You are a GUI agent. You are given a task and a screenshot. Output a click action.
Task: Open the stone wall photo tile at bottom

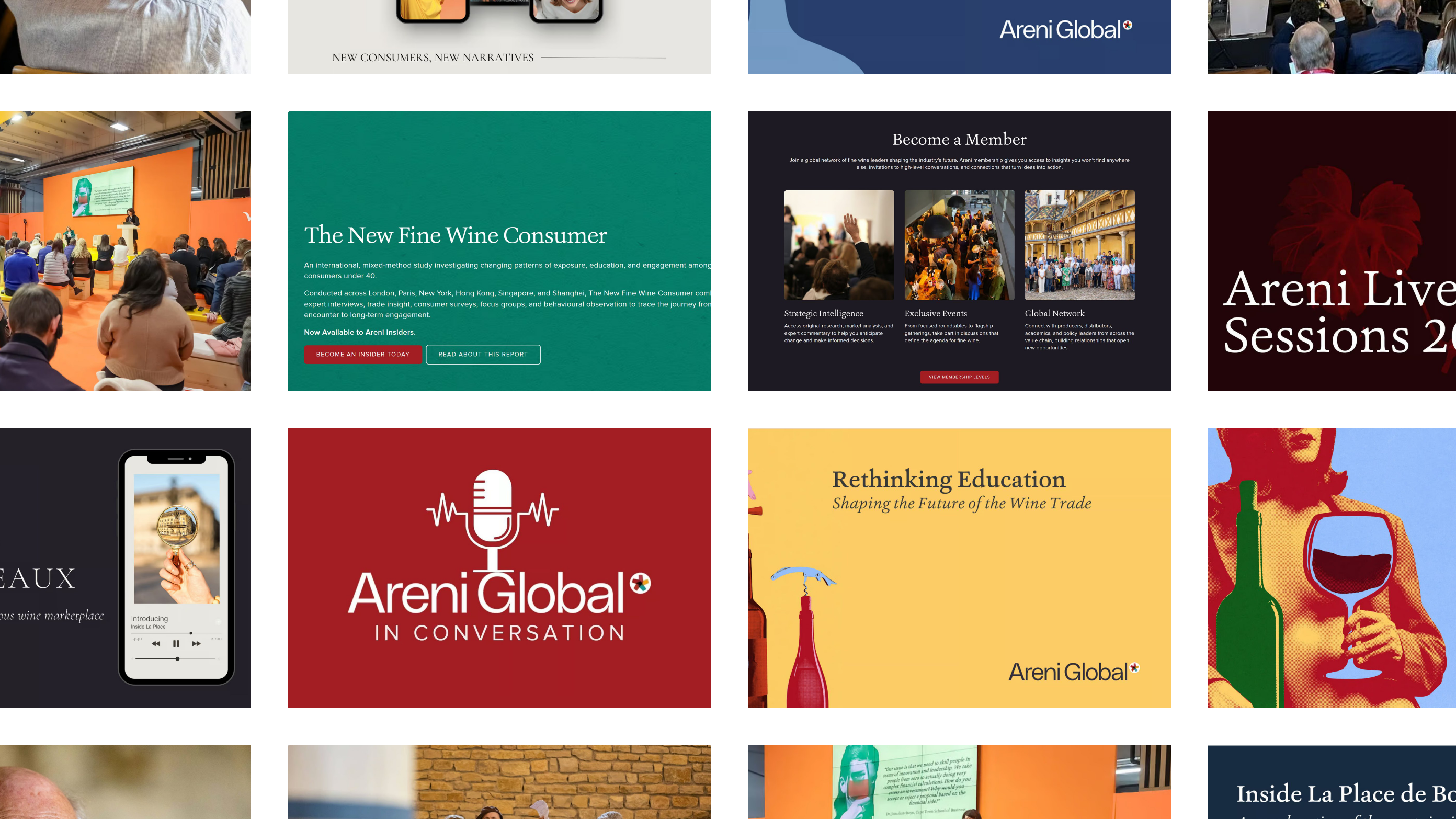tap(499, 782)
